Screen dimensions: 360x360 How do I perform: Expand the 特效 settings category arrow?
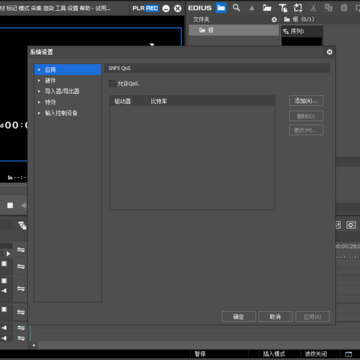(x=39, y=102)
